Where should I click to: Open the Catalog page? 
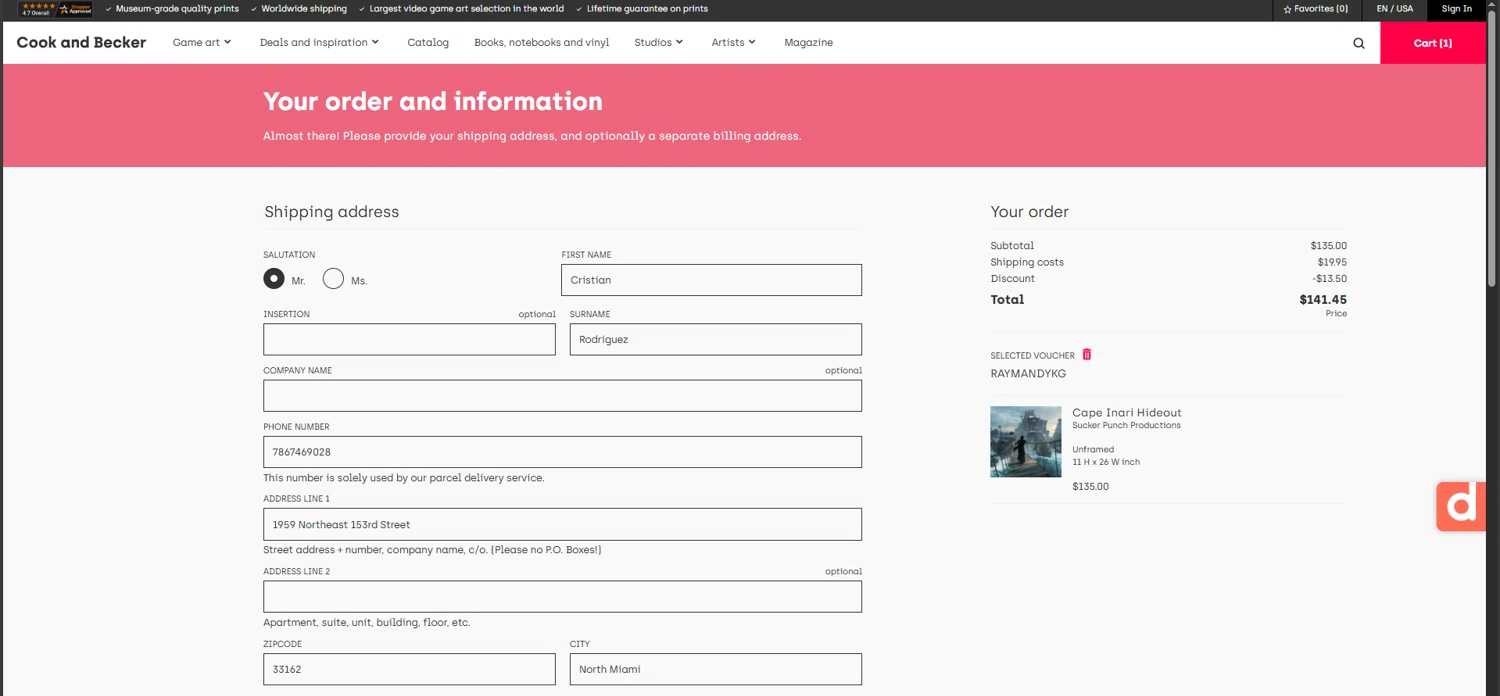click(428, 43)
